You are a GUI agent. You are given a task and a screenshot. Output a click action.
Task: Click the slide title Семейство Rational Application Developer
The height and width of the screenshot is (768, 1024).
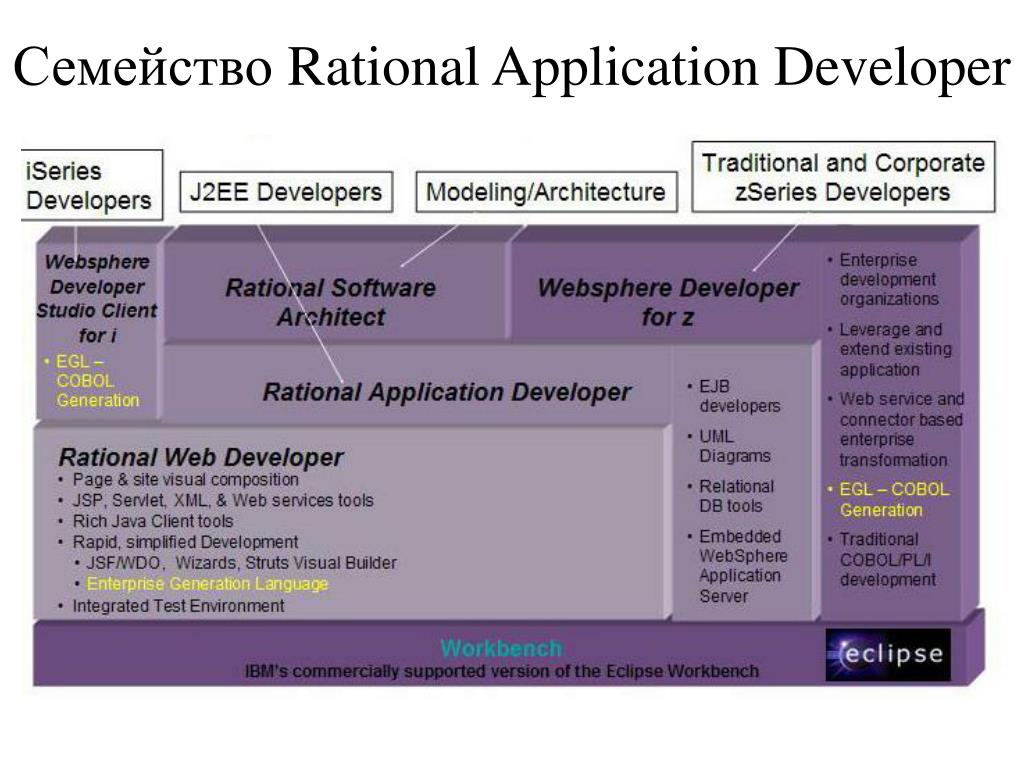(512, 67)
